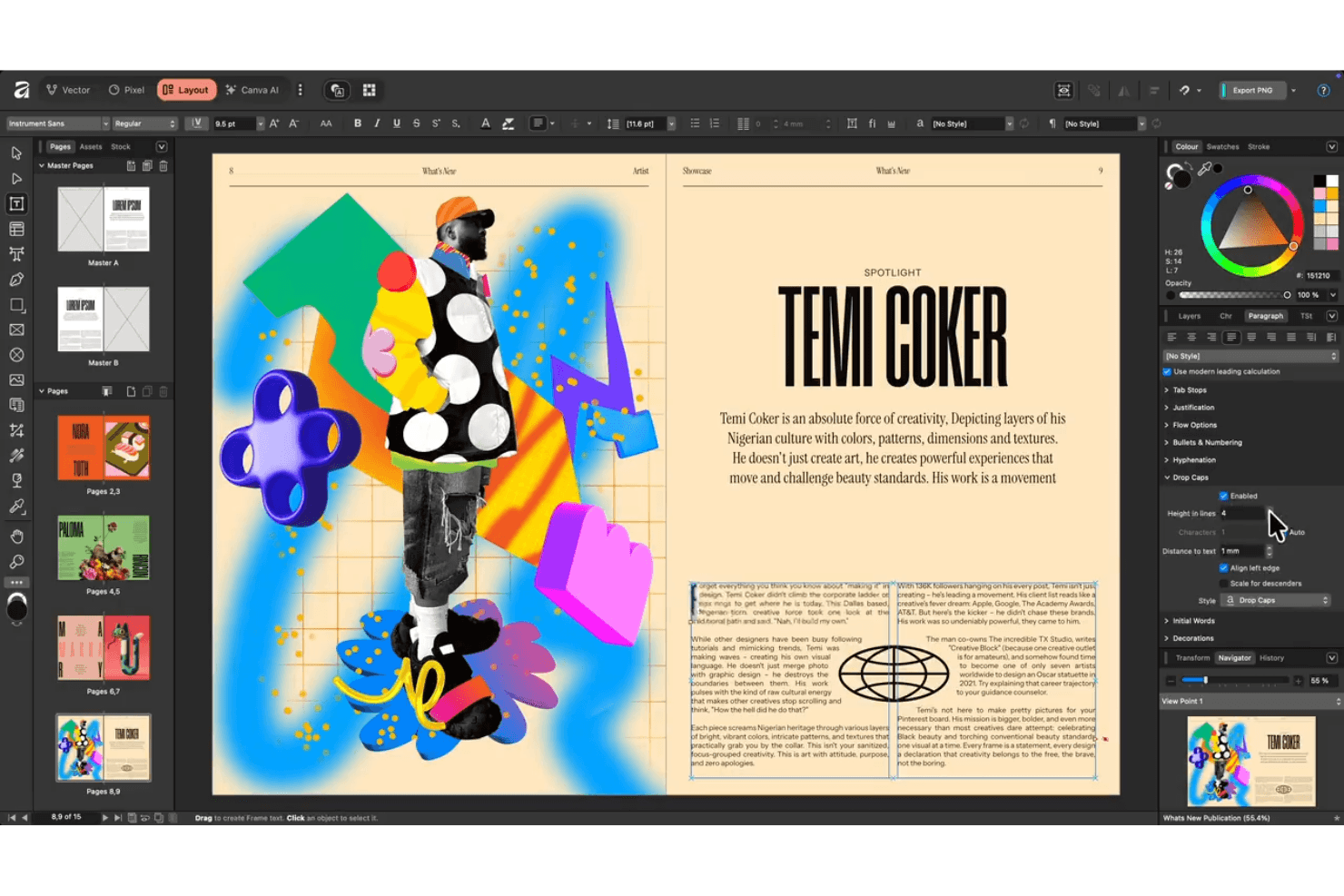Switch to Pixel studio
Screen dimensions: 1344x896
[126, 90]
